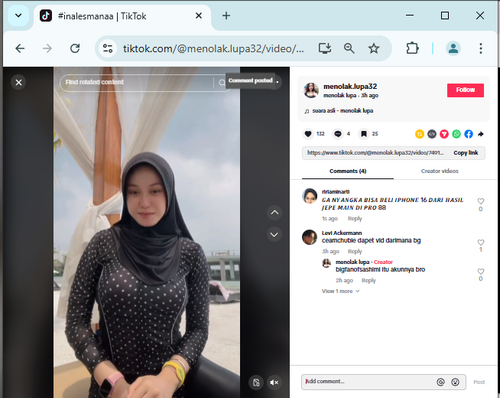
Task: Like the video with heart icon
Action: 308,134
